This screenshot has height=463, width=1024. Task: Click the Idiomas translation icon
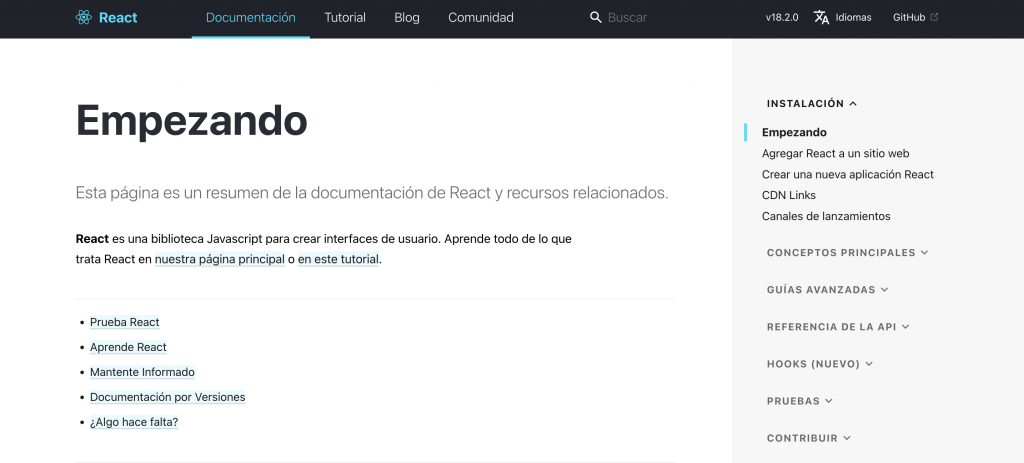(821, 17)
